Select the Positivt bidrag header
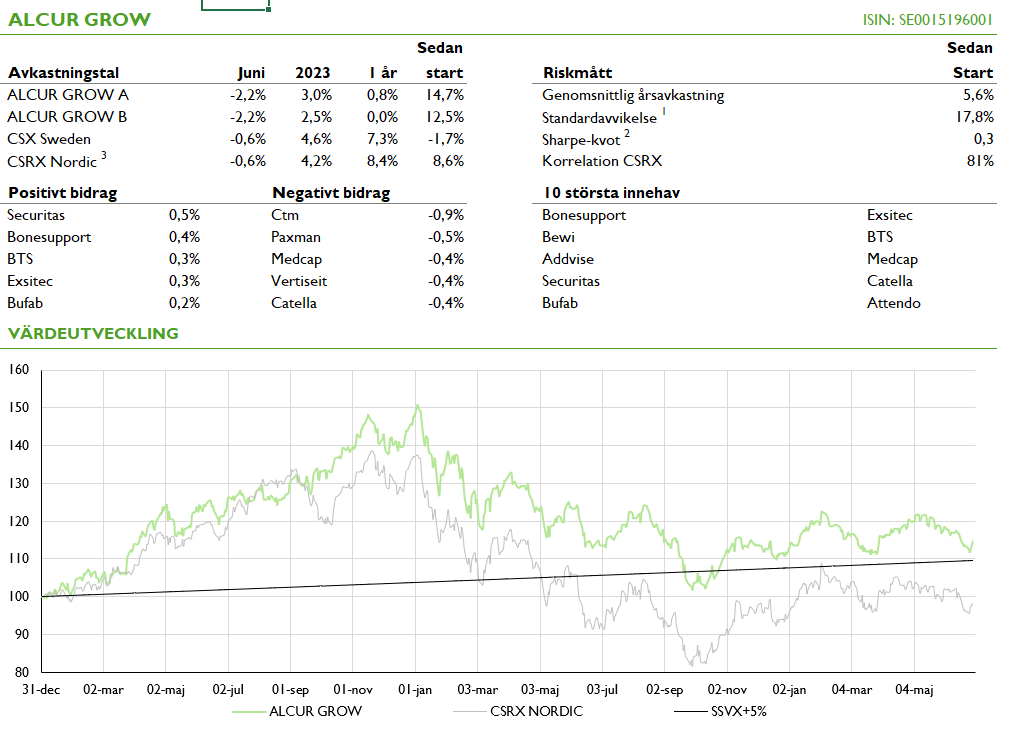Screen dimensions: 1010x729 [x=62, y=193]
